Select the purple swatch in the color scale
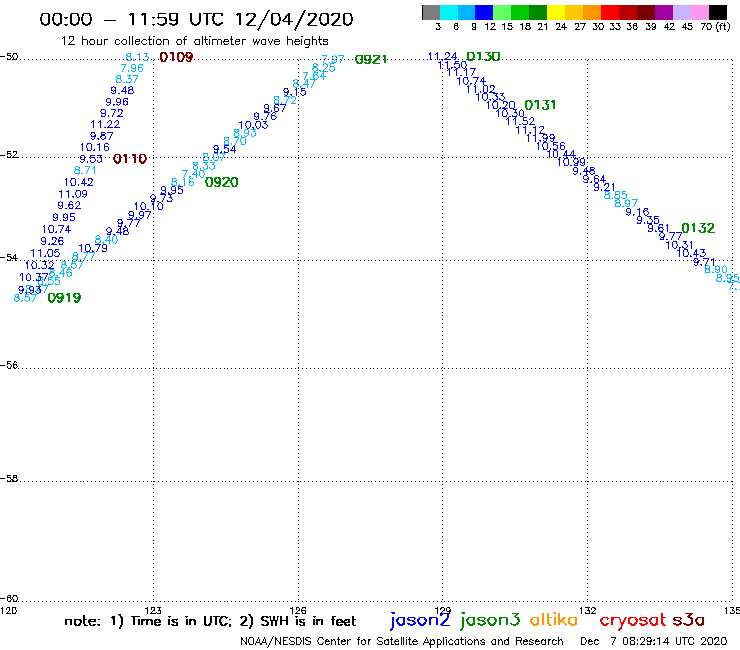Image resolution: width=740 pixels, height=650 pixels. coord(664,12)
